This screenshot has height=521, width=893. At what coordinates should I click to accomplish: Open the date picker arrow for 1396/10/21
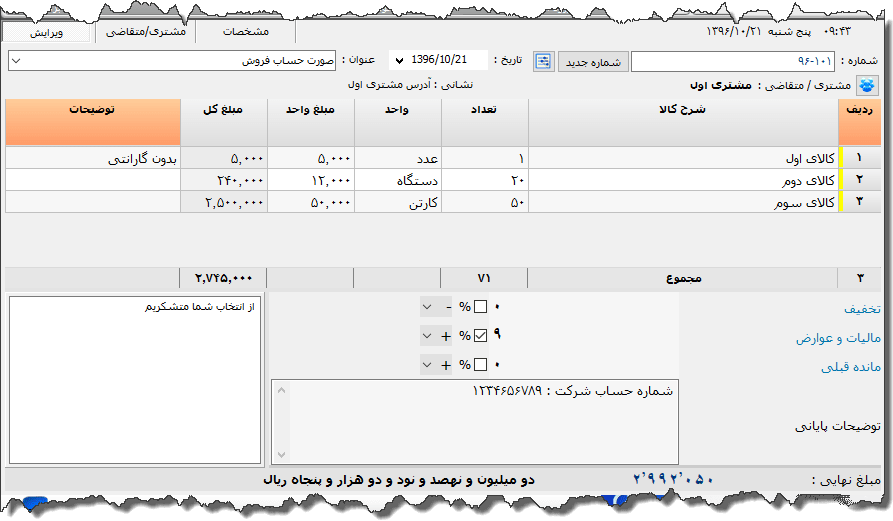(x=399, y=60)
